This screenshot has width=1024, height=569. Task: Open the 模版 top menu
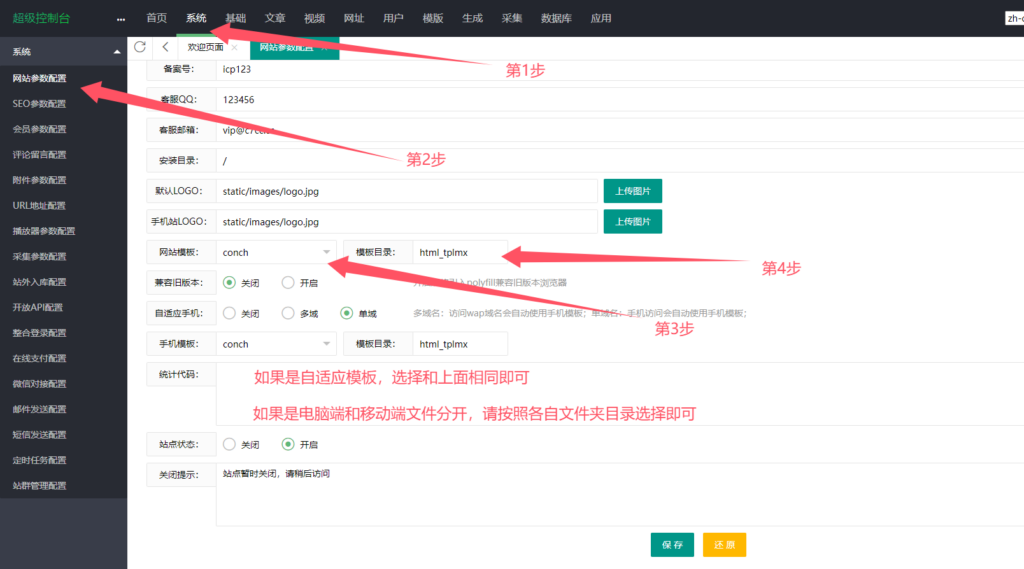433,18
